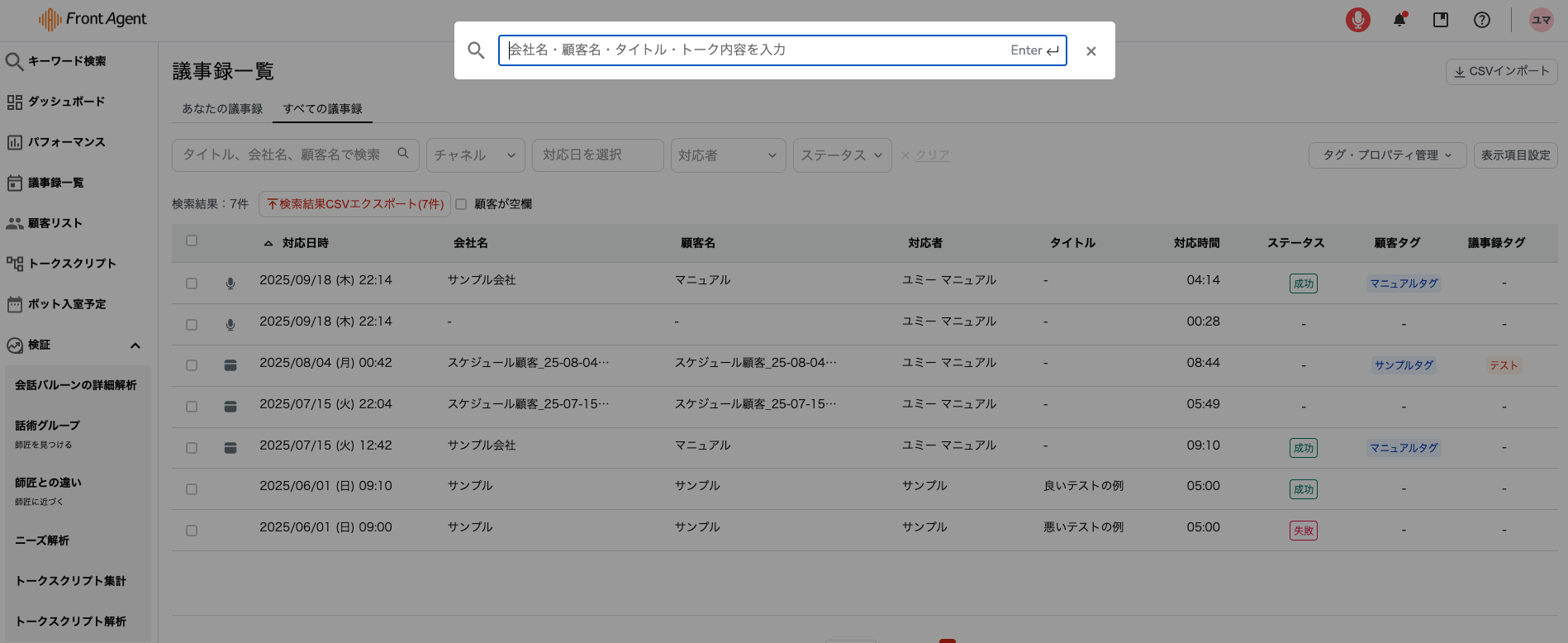Switch to the あなたの議事録 tab
This screenshot has height=643, width=1568.
(x=222, y=109)
